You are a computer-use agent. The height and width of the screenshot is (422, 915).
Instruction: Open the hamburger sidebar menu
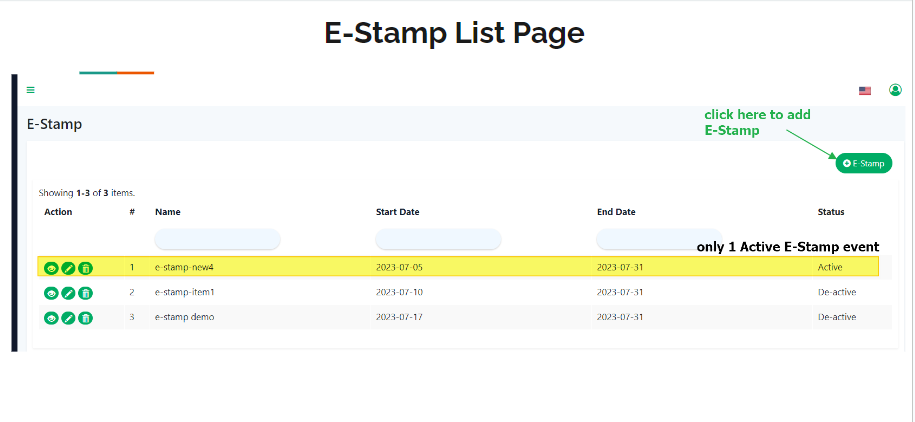point(31,90)
